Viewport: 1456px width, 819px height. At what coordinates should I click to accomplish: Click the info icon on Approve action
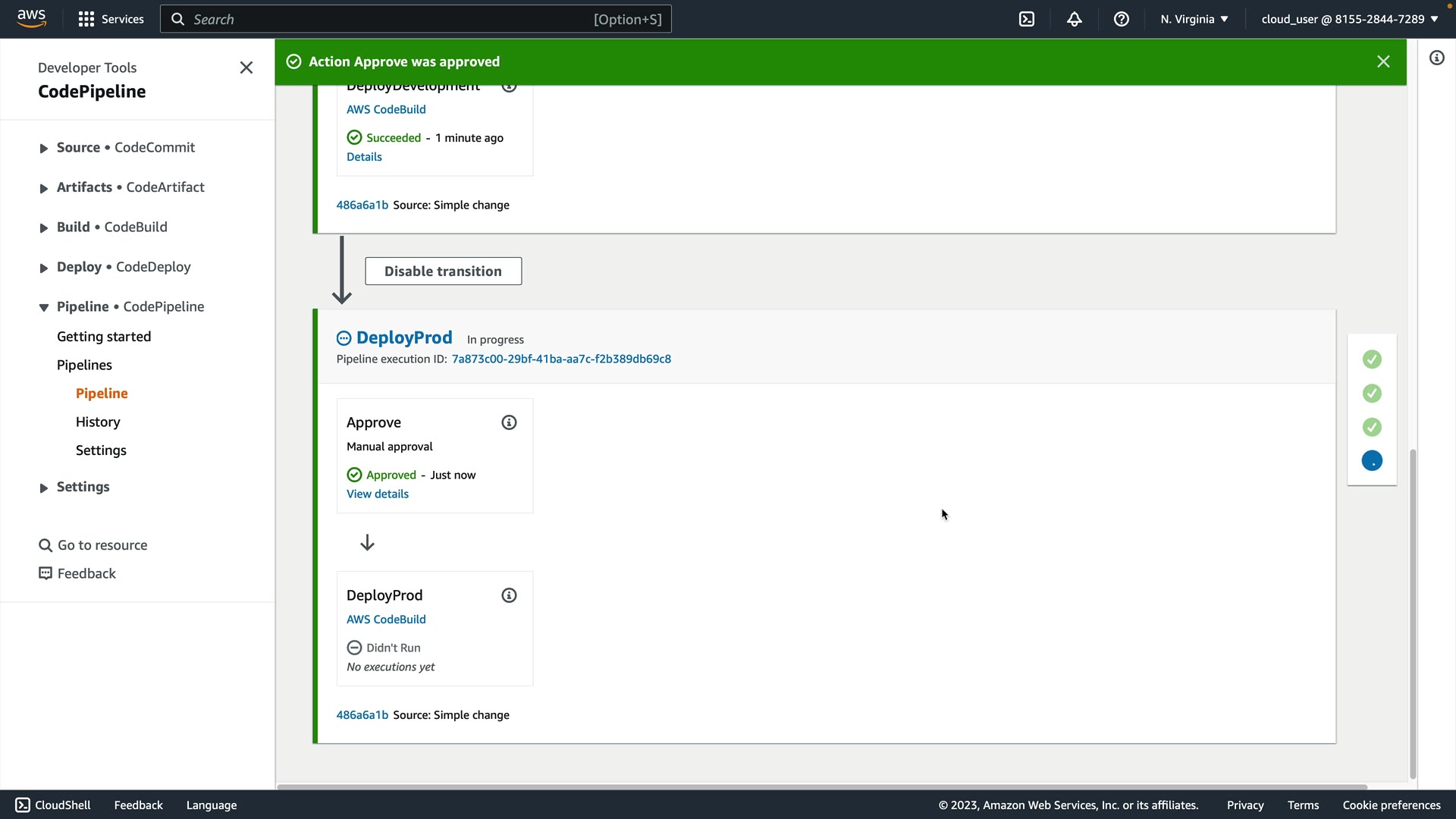coord(509,422)
